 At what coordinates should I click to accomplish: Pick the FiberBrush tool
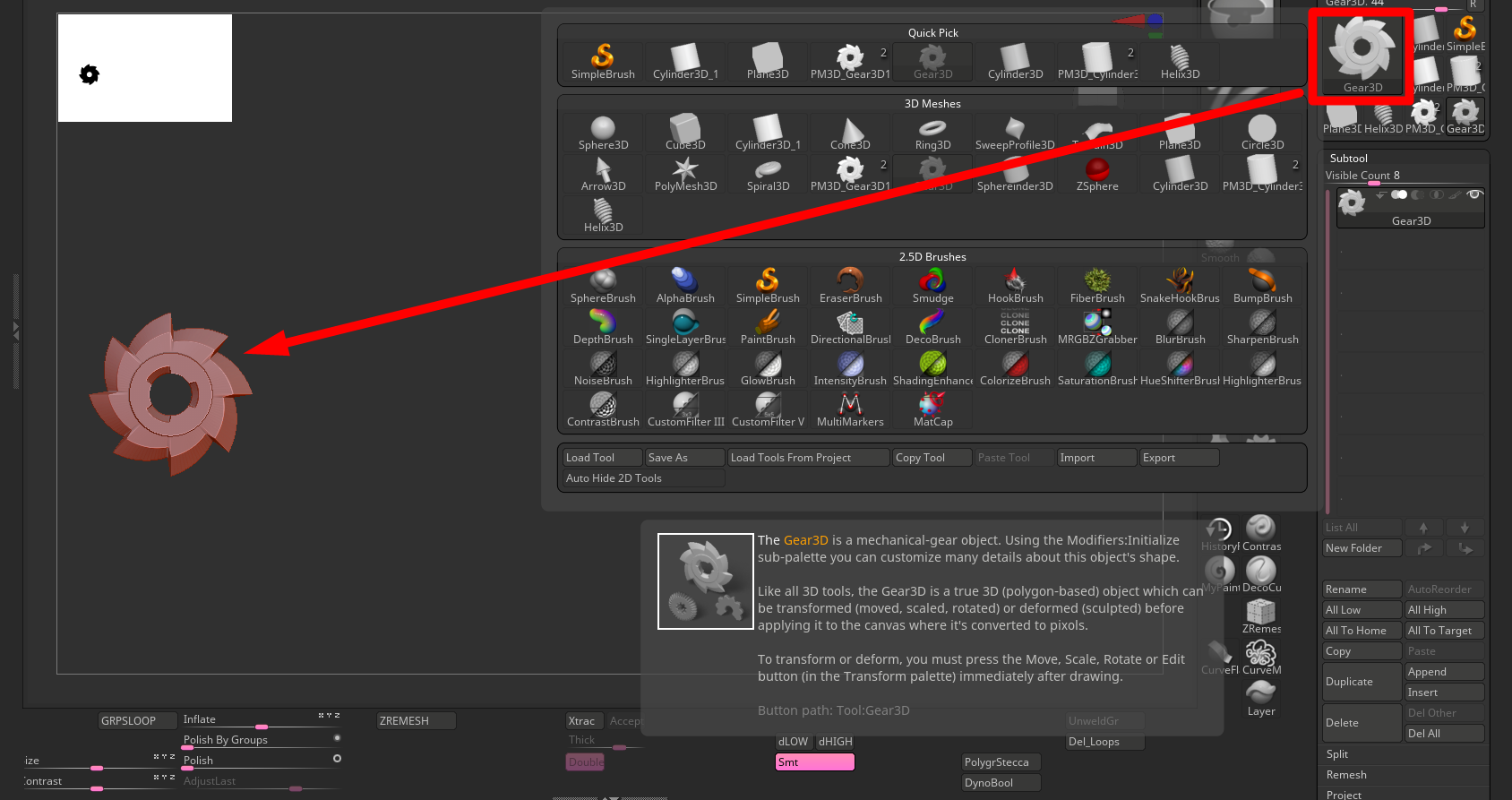coord(1097,286)
